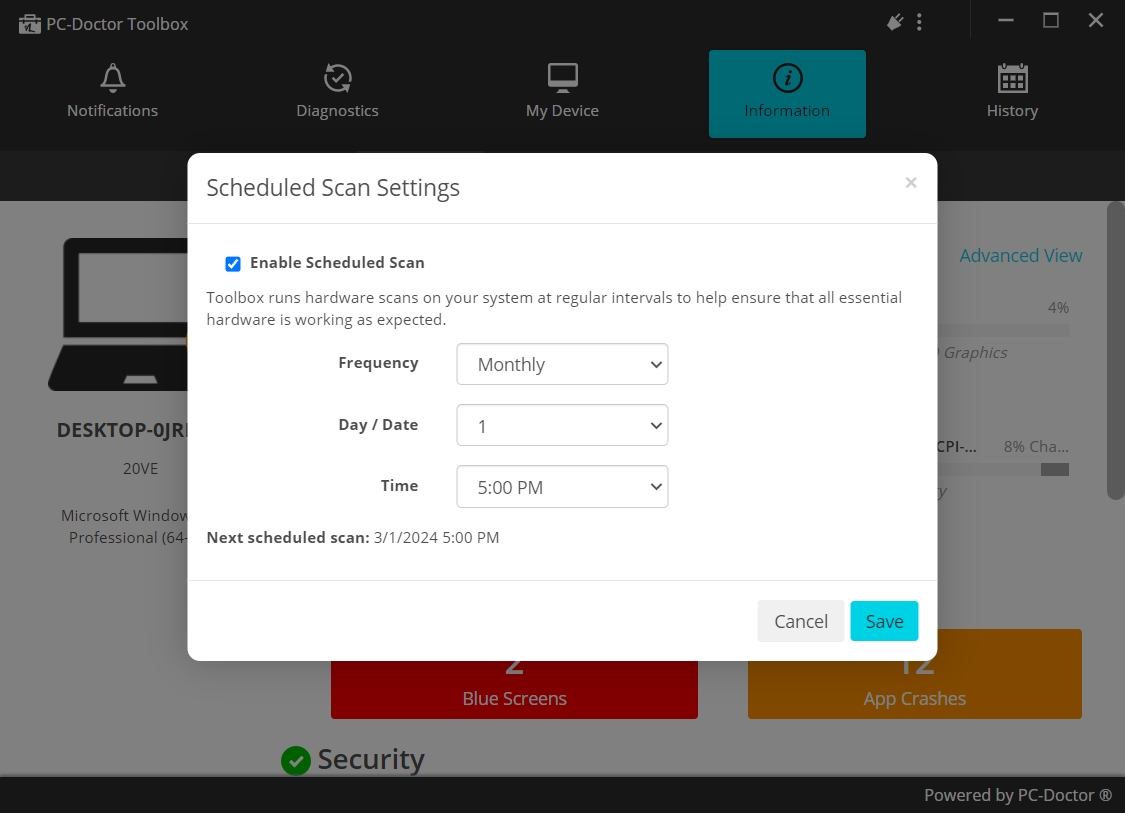Click the Security section heading
The image size is (1125, 813).
[x=371, y=759]
